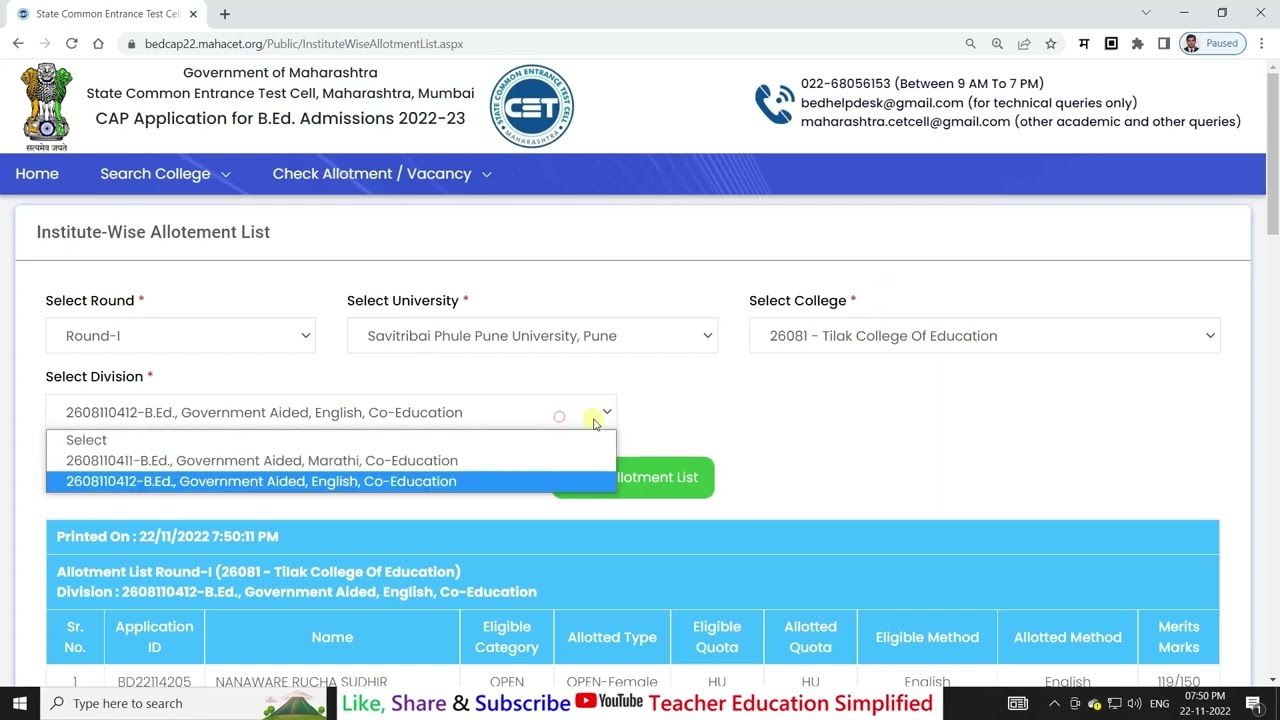This screenshot has width=1280, height=720.
Task: Open the browser extensions puzzle icon
Action: [1137, 44]
